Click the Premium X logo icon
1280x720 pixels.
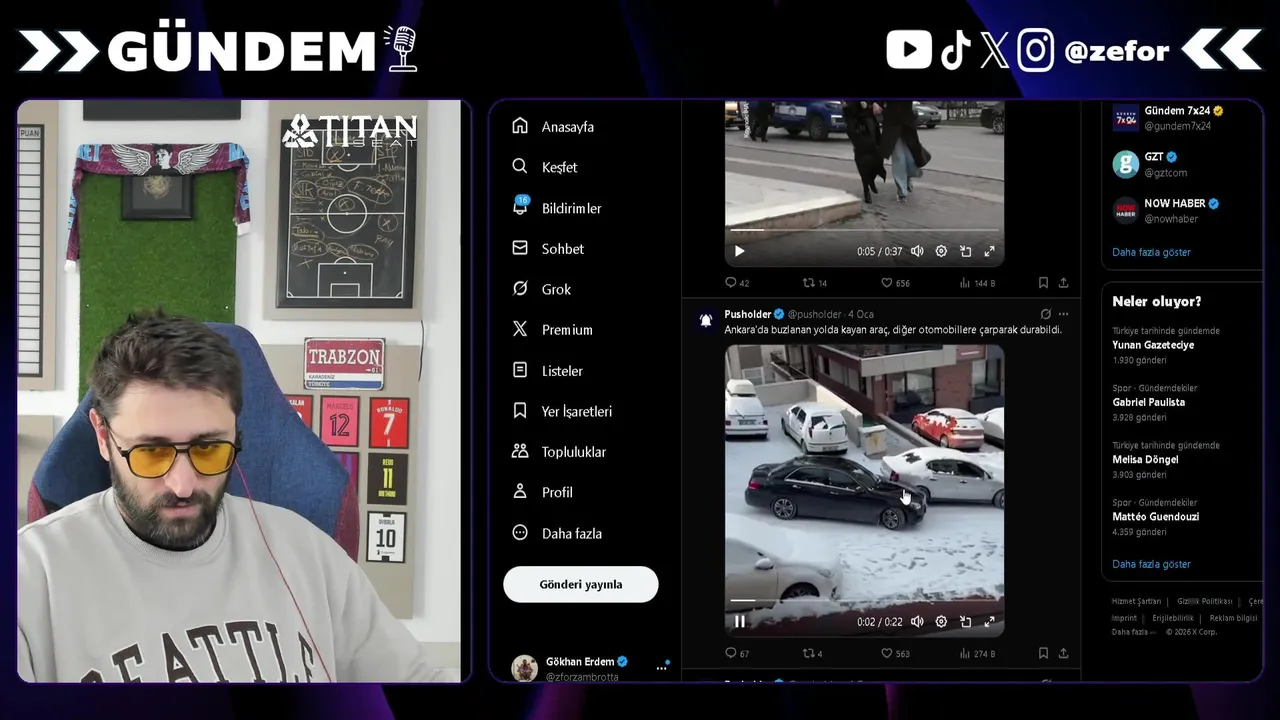[520, 329]
